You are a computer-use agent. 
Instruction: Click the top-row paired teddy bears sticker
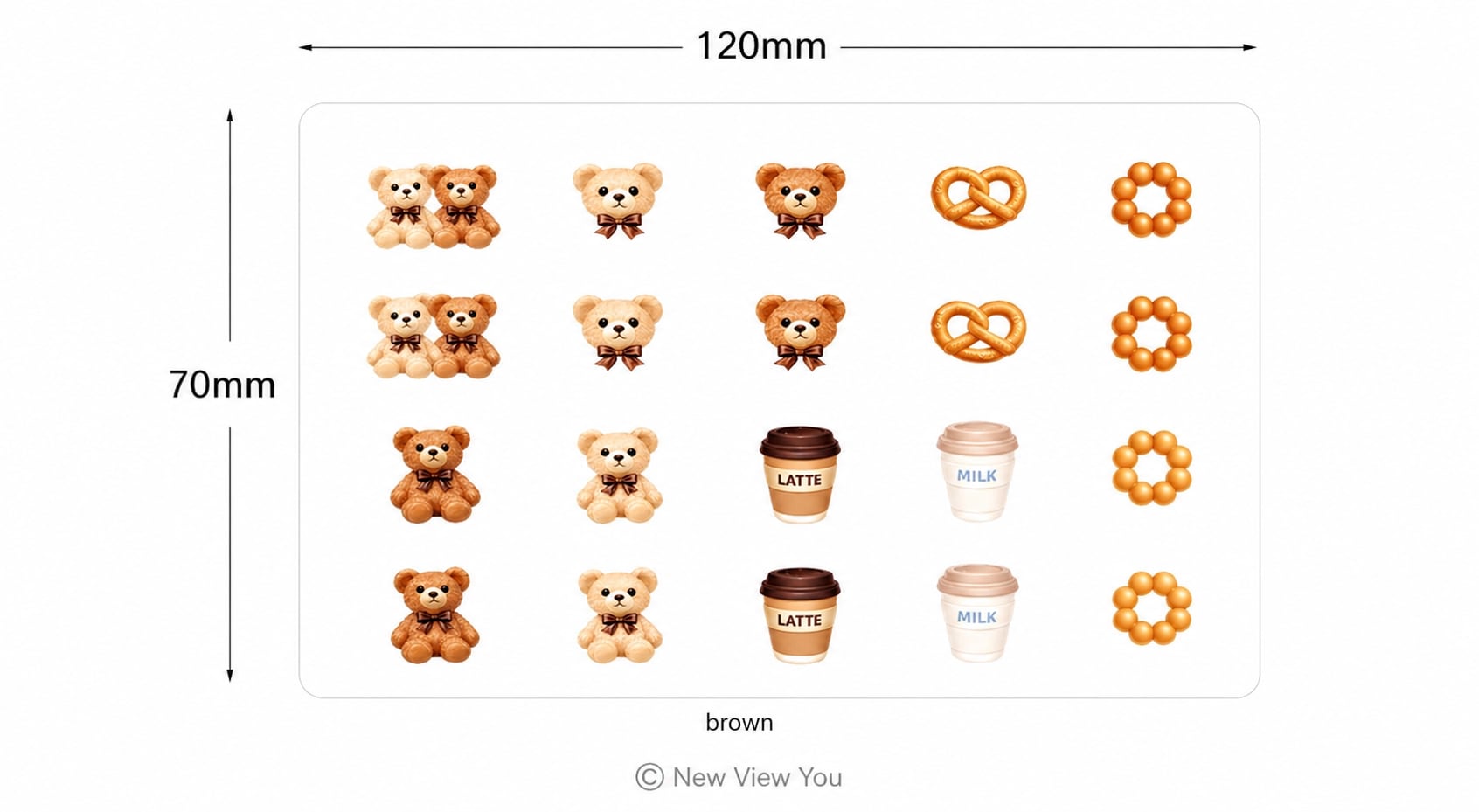(x=434, y=206)
